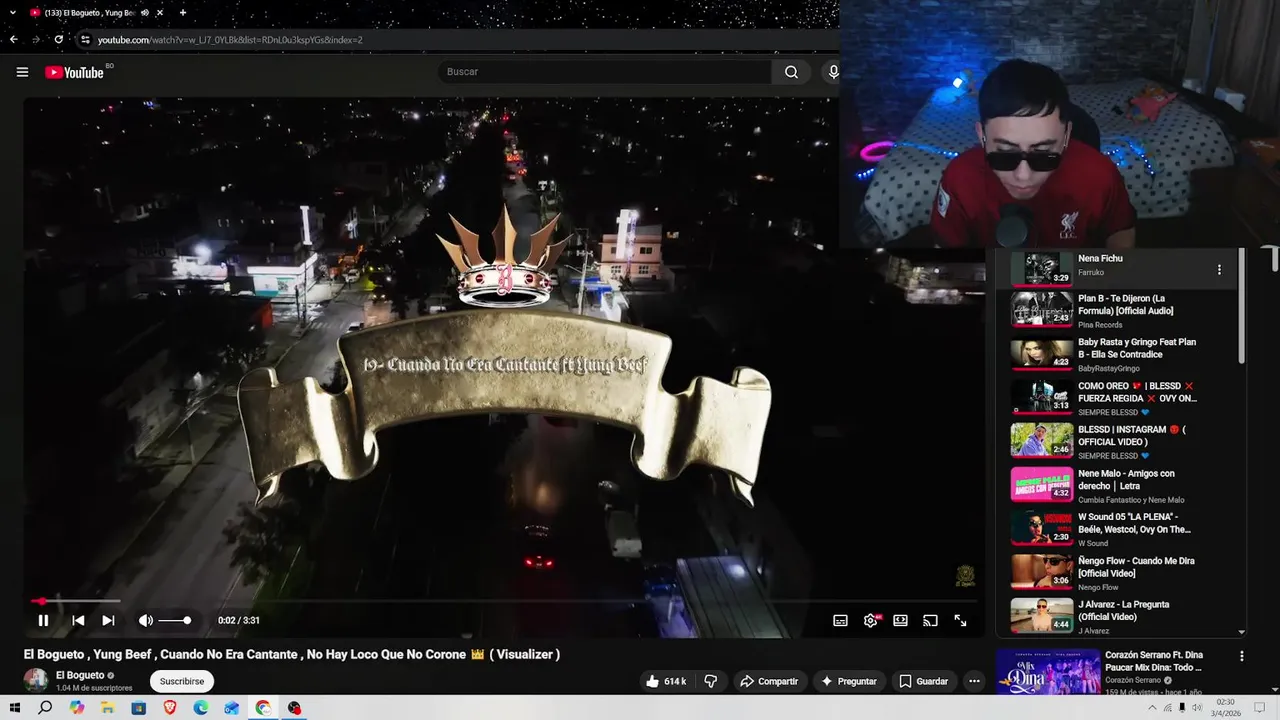This screenshot has width=1280, height=720.
Task: Focus the Buscar search field
Action: 604,72
